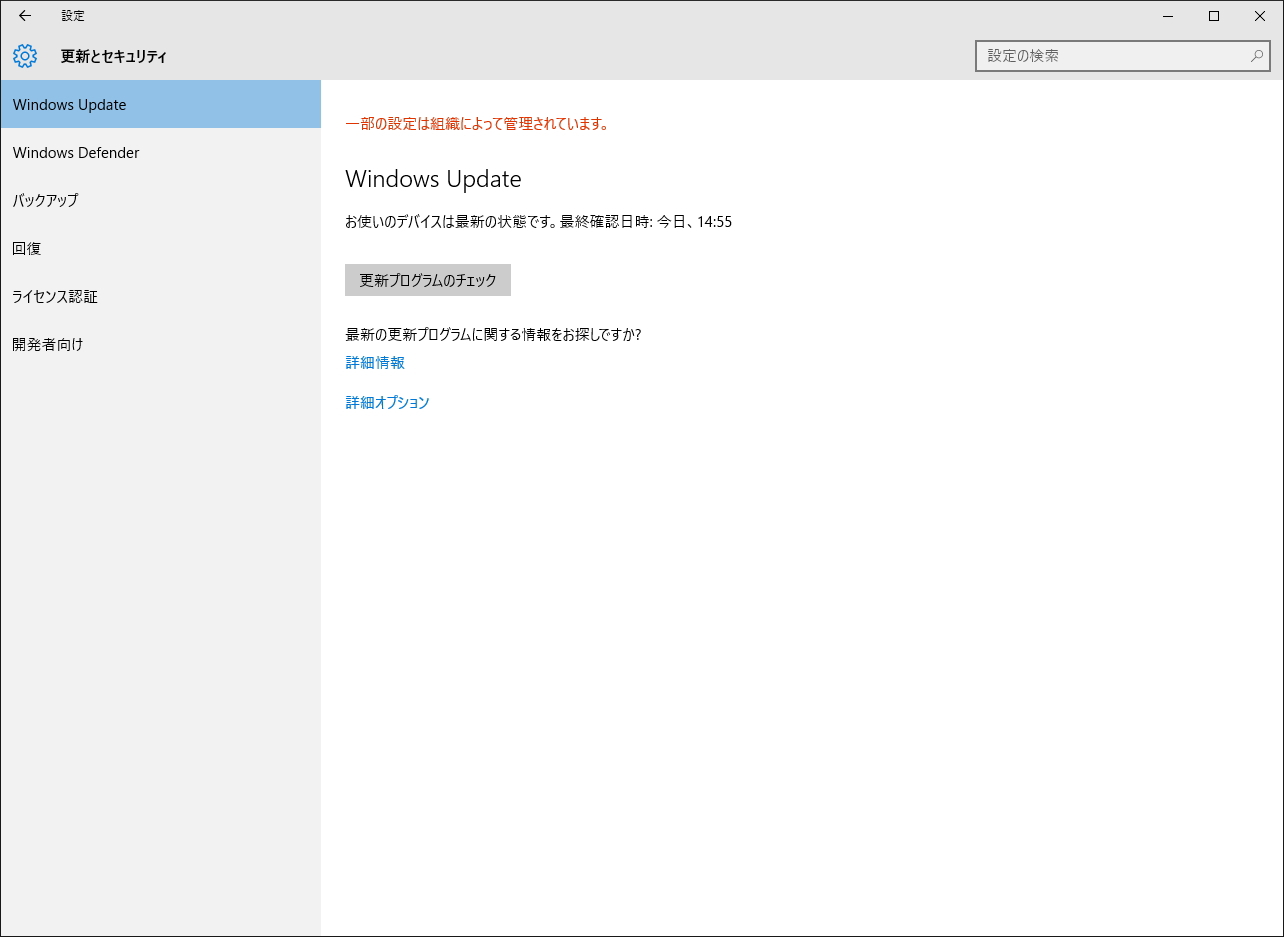Click the status text お使いのデバイスは最新の状態です
This screenshot has width=1284, height=937.
450,222
